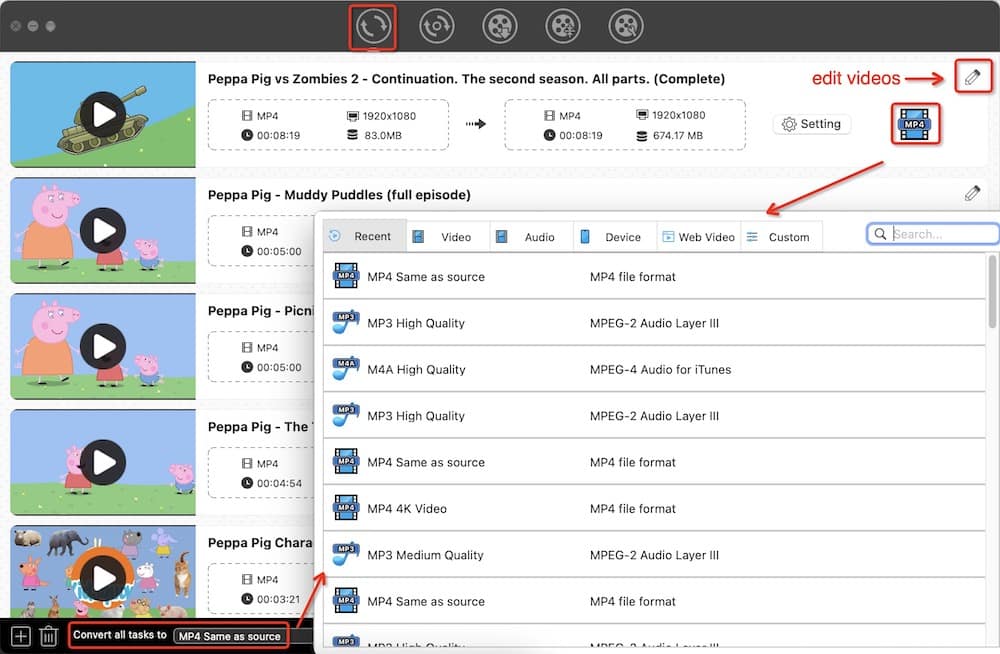Image resolution: width=1000 pixels, height=654 pixels.
Task: Open the Custom format tab
Action: (780, 237)
